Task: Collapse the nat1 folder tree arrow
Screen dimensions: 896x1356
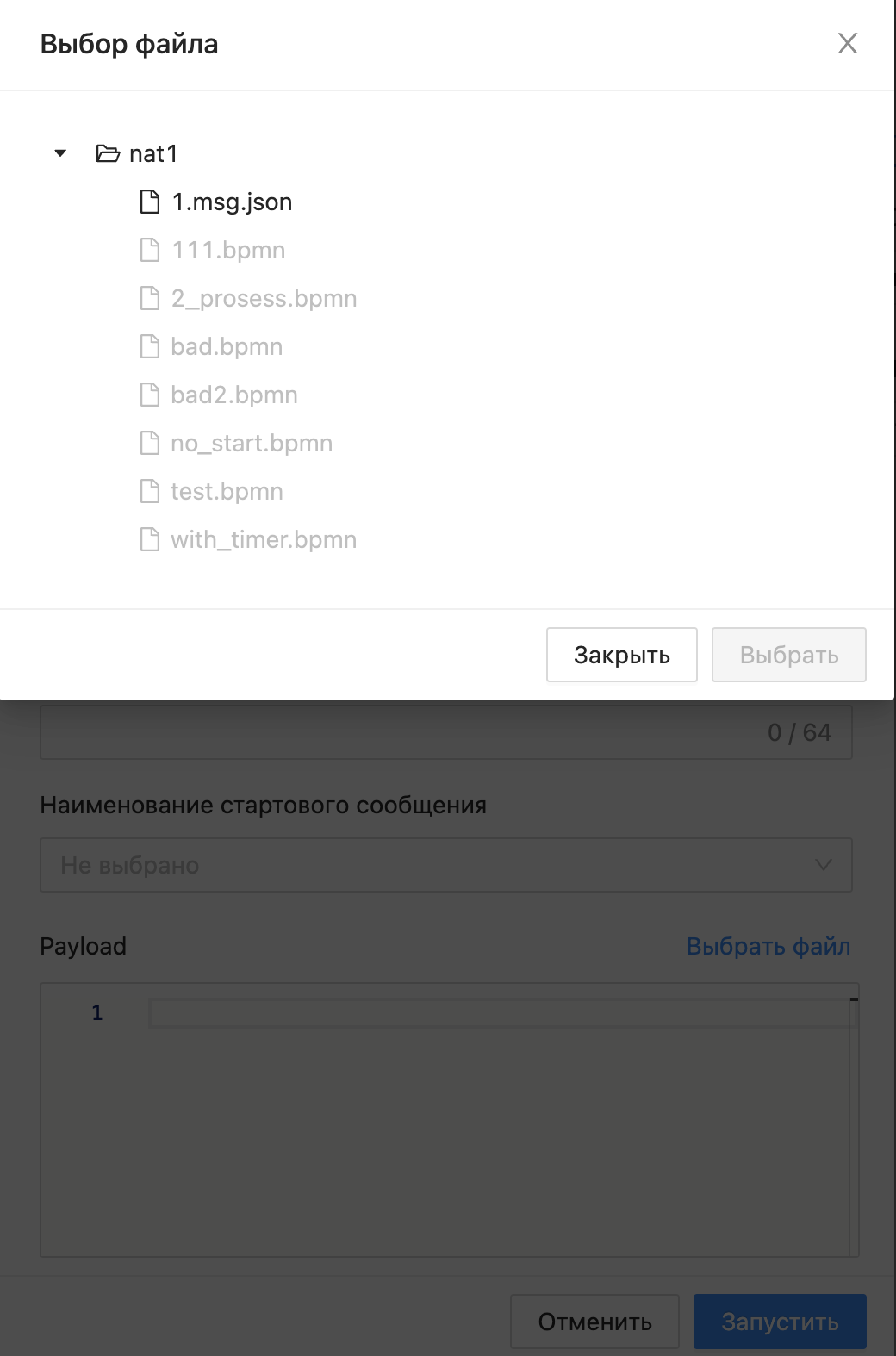Action: point(60,154)
